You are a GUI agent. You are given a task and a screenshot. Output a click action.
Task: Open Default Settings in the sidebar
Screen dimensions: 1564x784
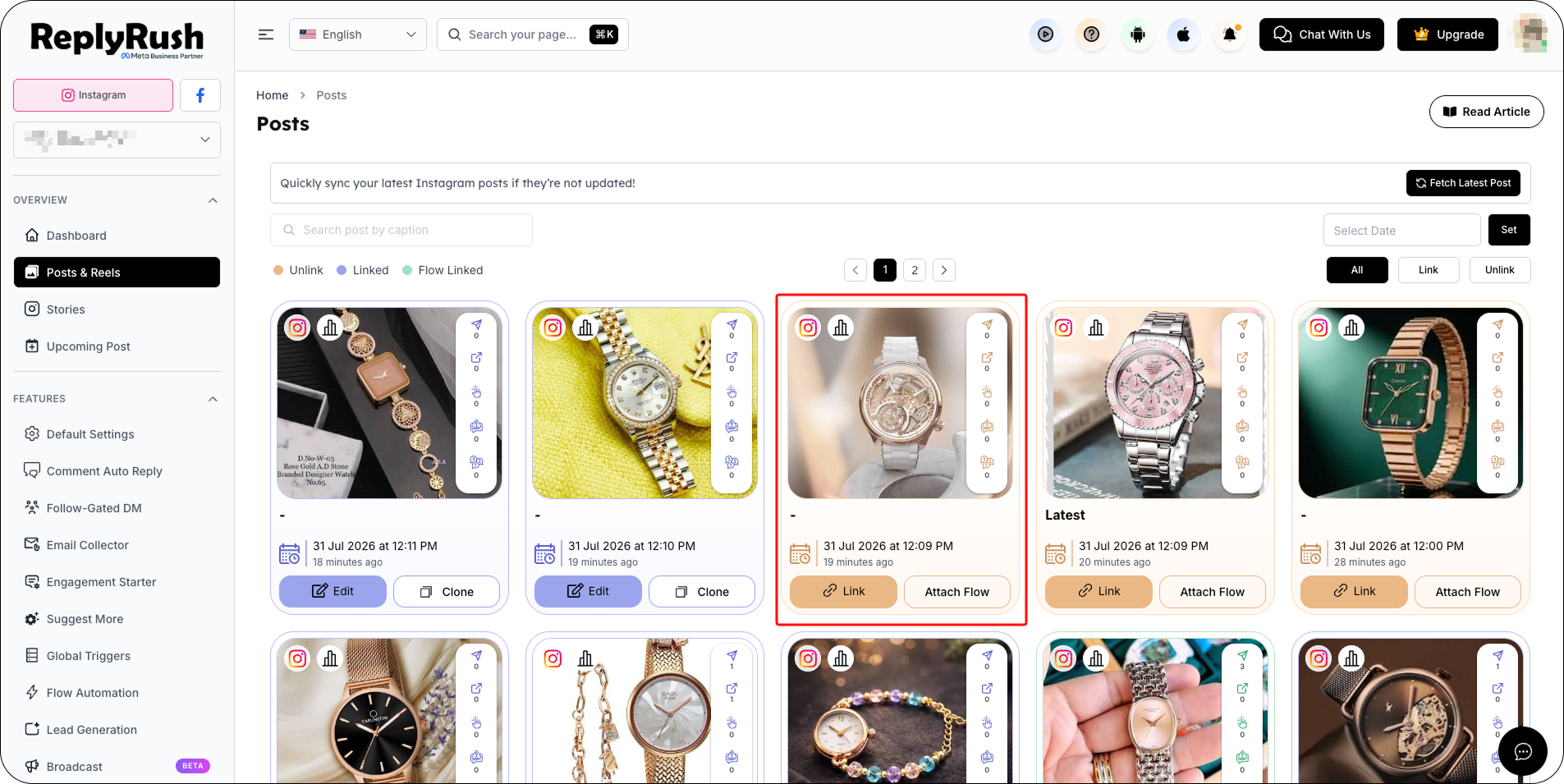click(117, 434)
